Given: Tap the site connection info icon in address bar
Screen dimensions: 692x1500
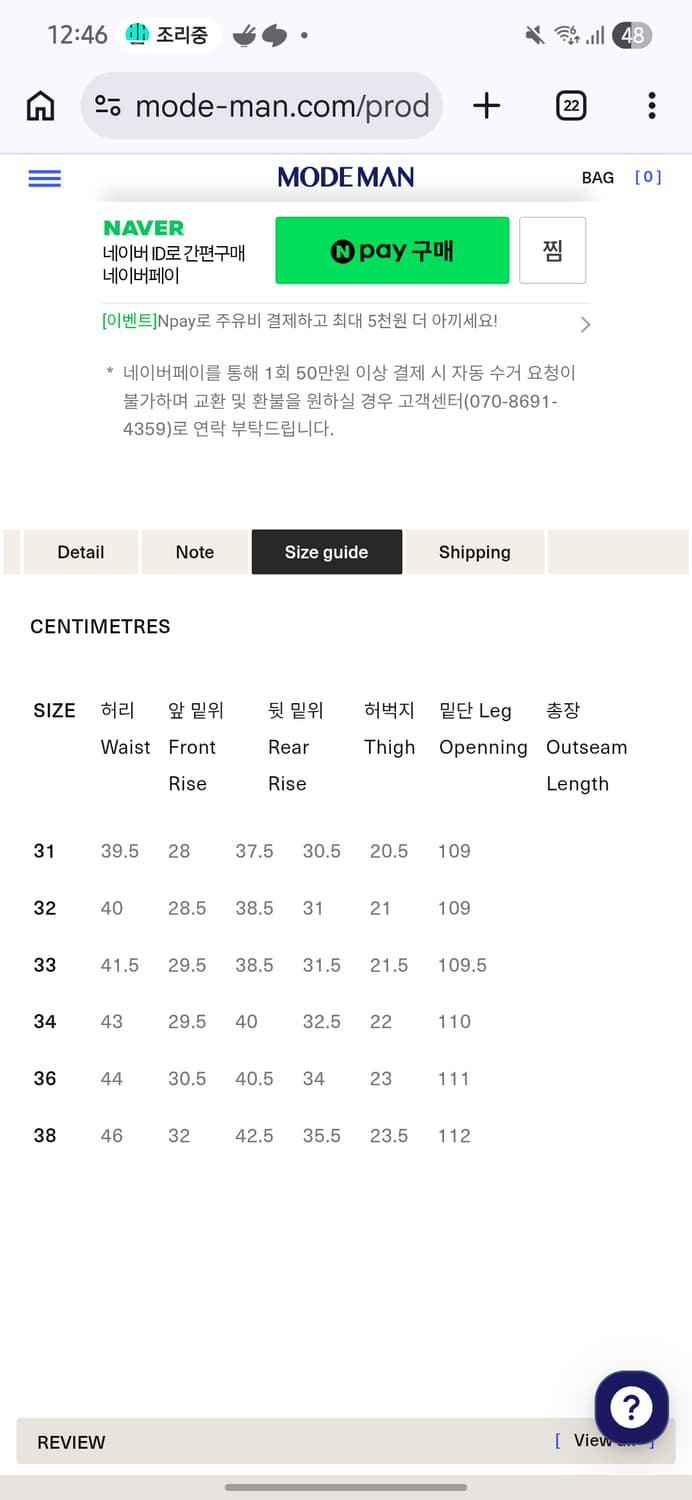Looking at the screenshot, I should [x=108, y=104].
